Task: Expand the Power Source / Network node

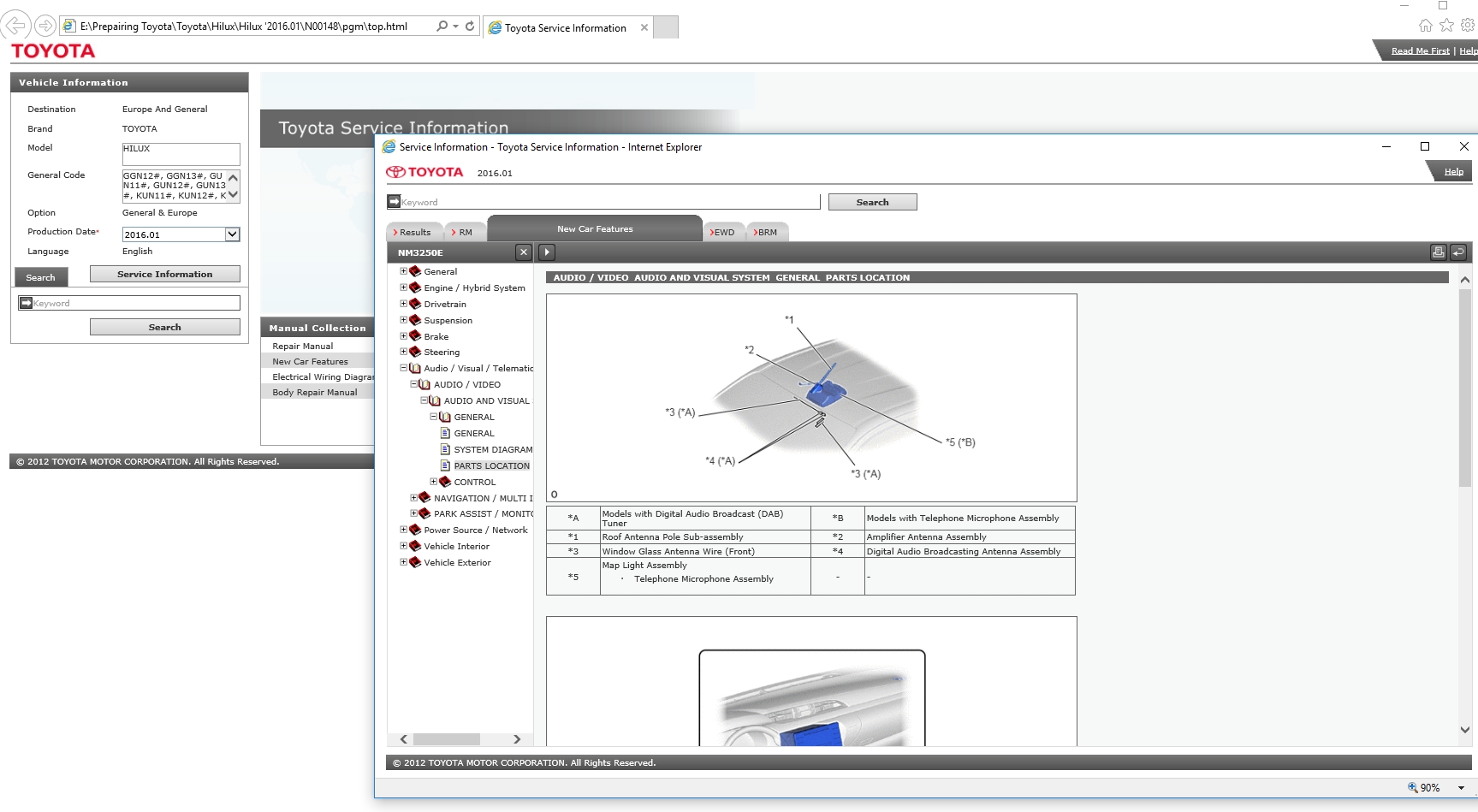Action: [404, 530]
